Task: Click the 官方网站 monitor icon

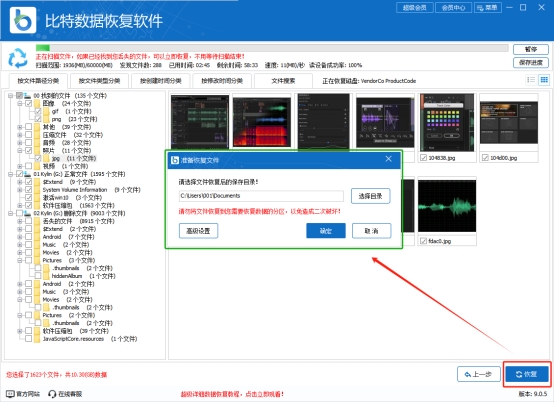Action: click(11, 394)
